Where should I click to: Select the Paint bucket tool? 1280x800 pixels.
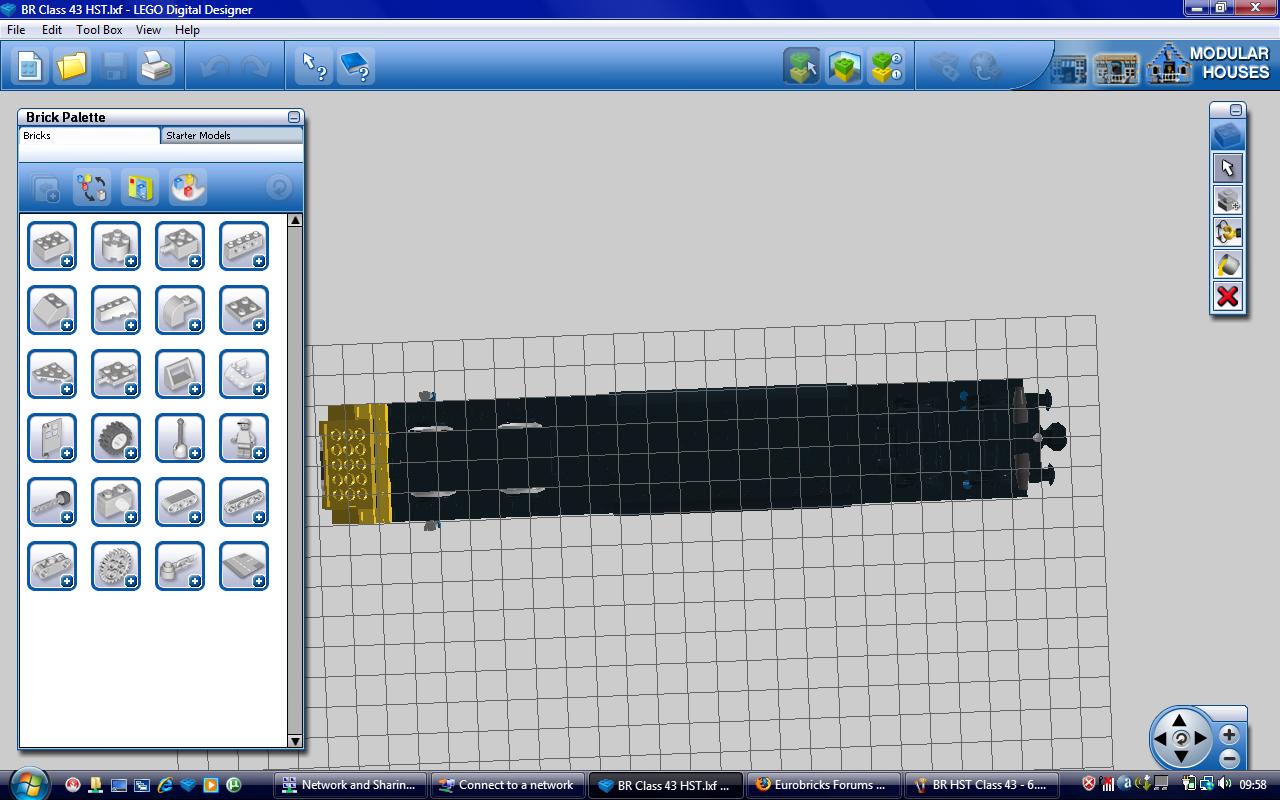tap(1228, 264)
